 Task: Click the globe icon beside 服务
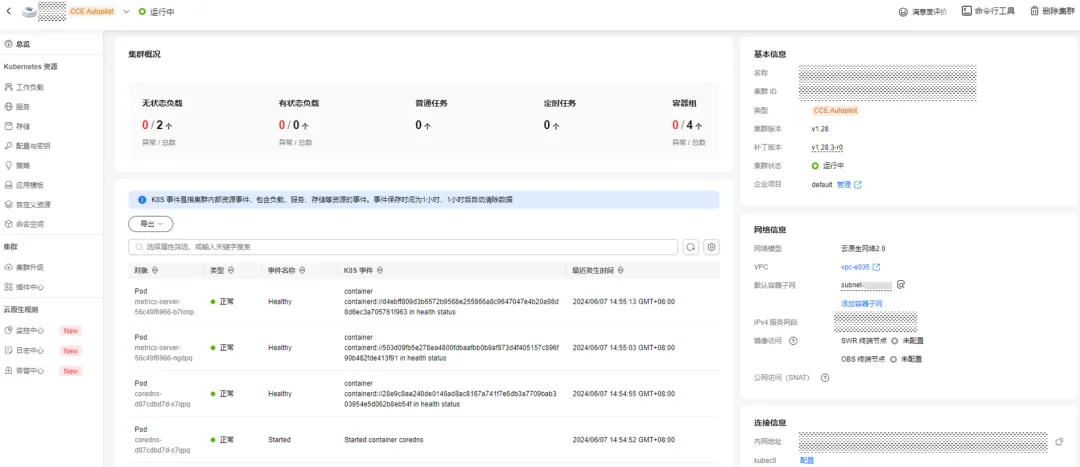pyautogui.click(x=9, y=107)
